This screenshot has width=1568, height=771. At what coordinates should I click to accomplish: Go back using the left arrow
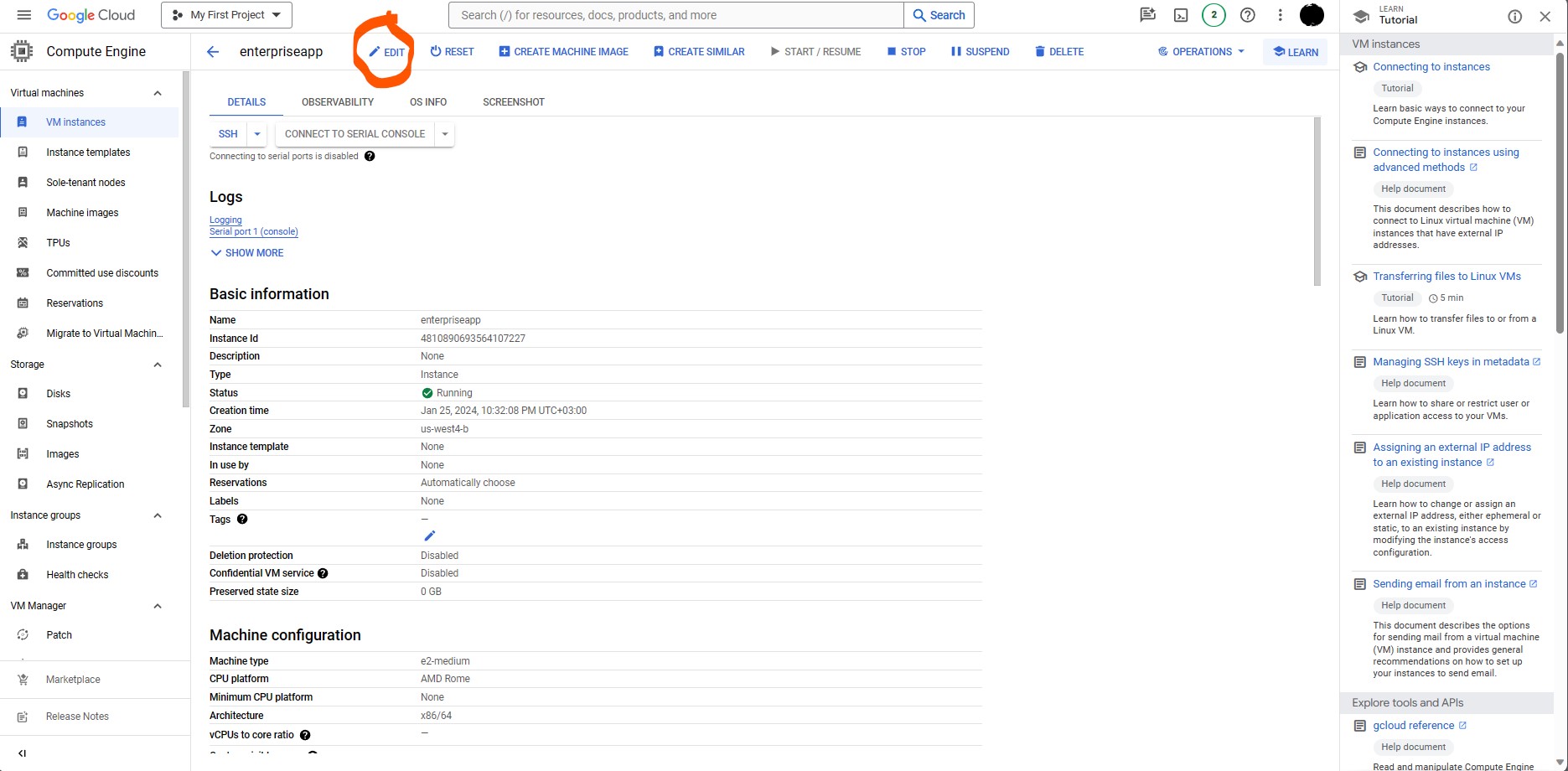(213, 52)
